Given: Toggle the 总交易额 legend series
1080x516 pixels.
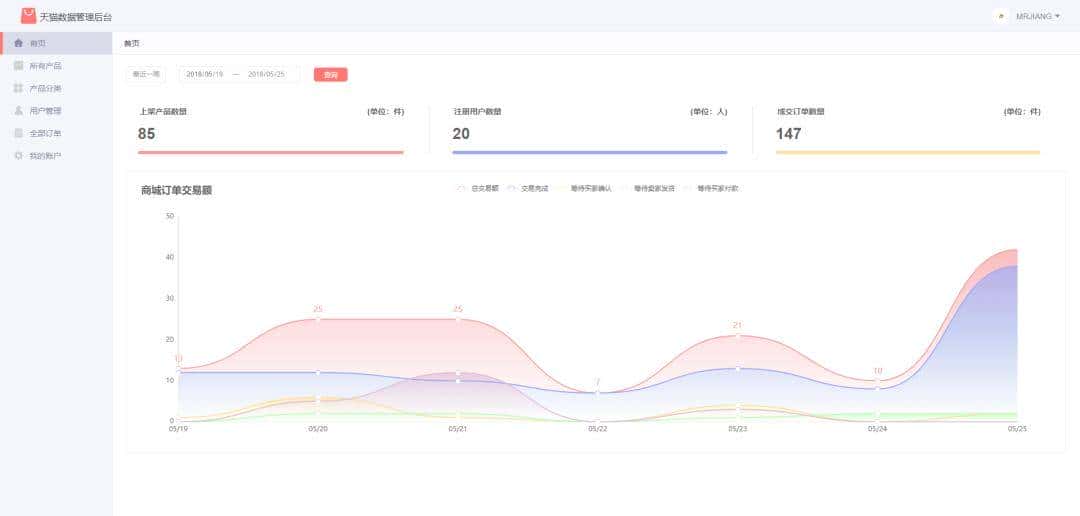Looking at the screenshot, I should (x=477, y=188).
